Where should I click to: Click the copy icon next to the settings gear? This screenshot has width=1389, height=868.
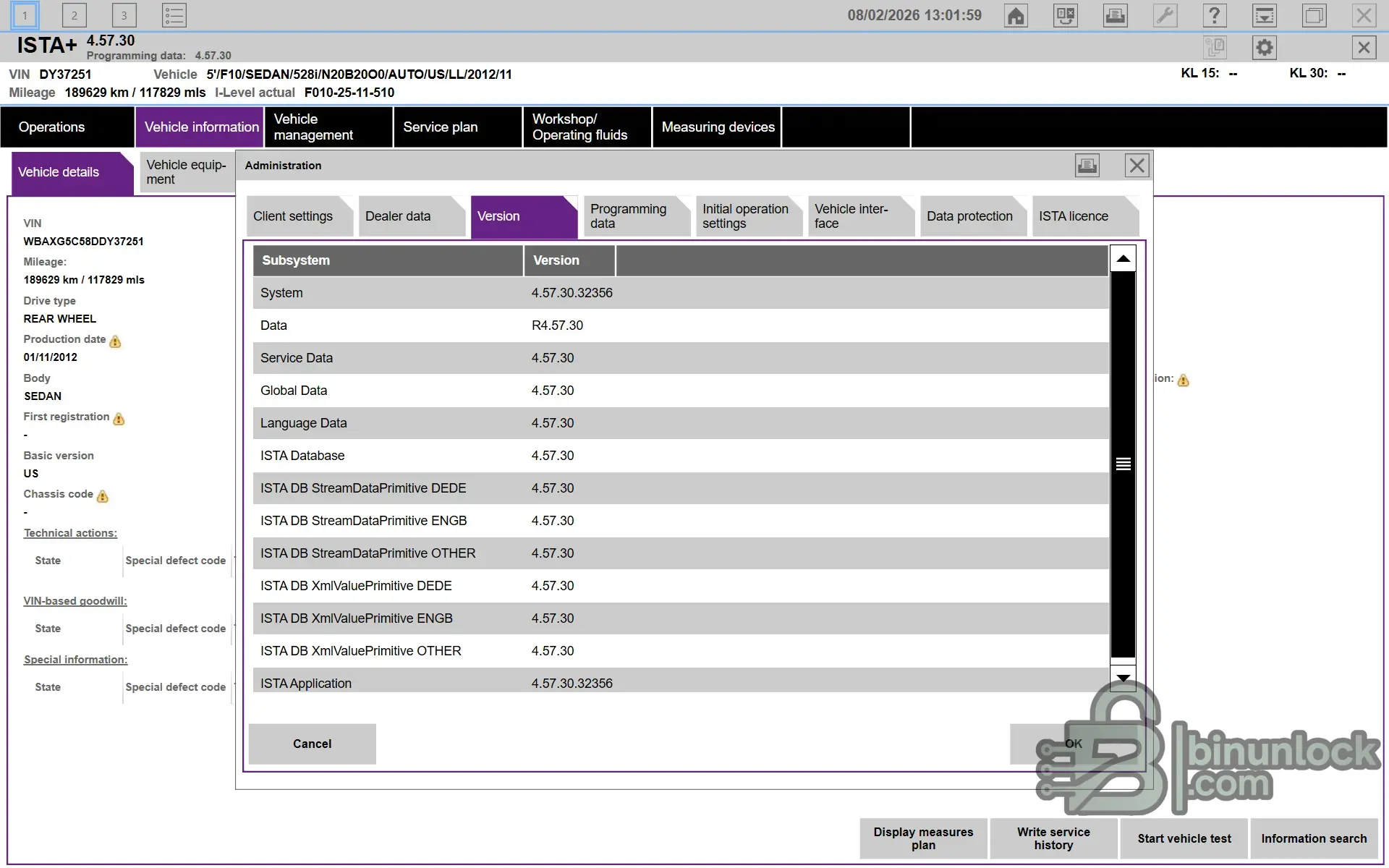(x=1216, y=47)
